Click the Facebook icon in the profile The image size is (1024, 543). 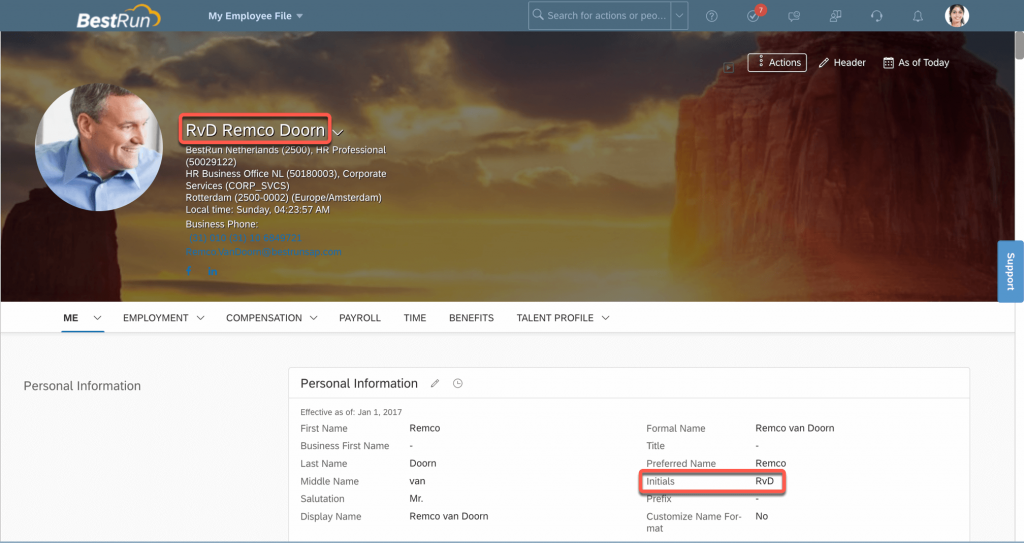coord(189,271)
